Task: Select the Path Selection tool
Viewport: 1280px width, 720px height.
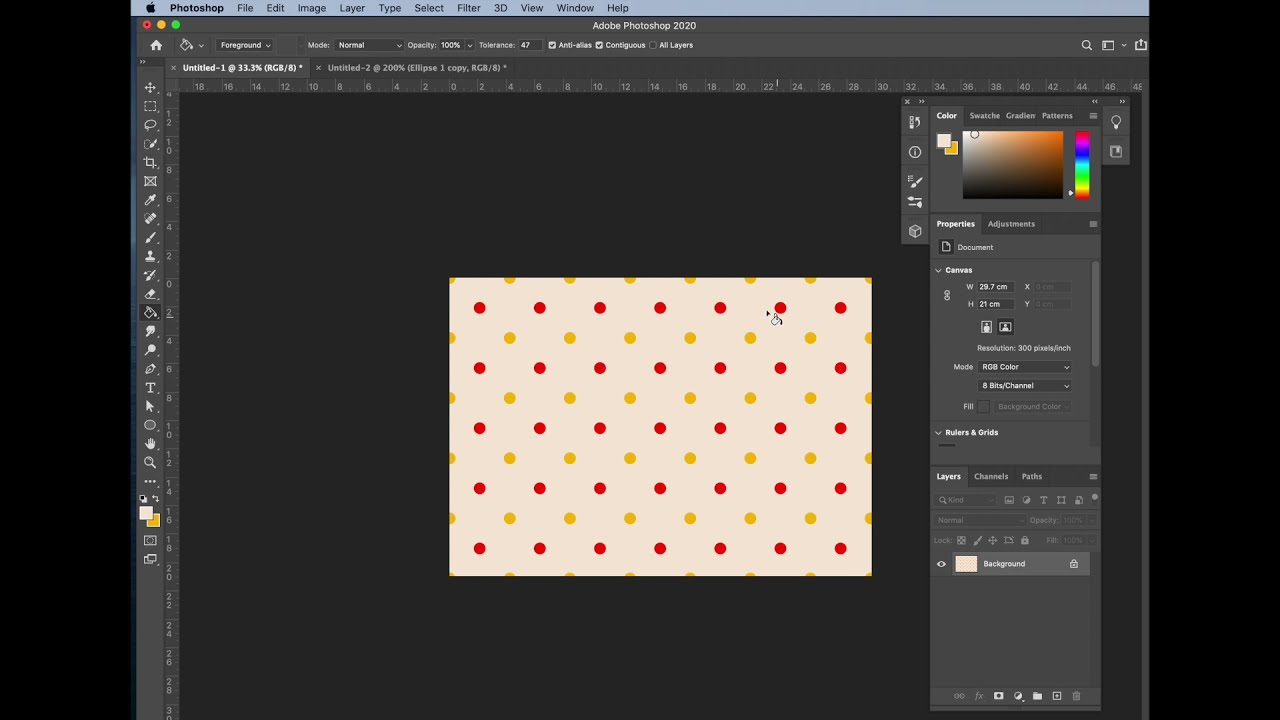Action: 150,406
